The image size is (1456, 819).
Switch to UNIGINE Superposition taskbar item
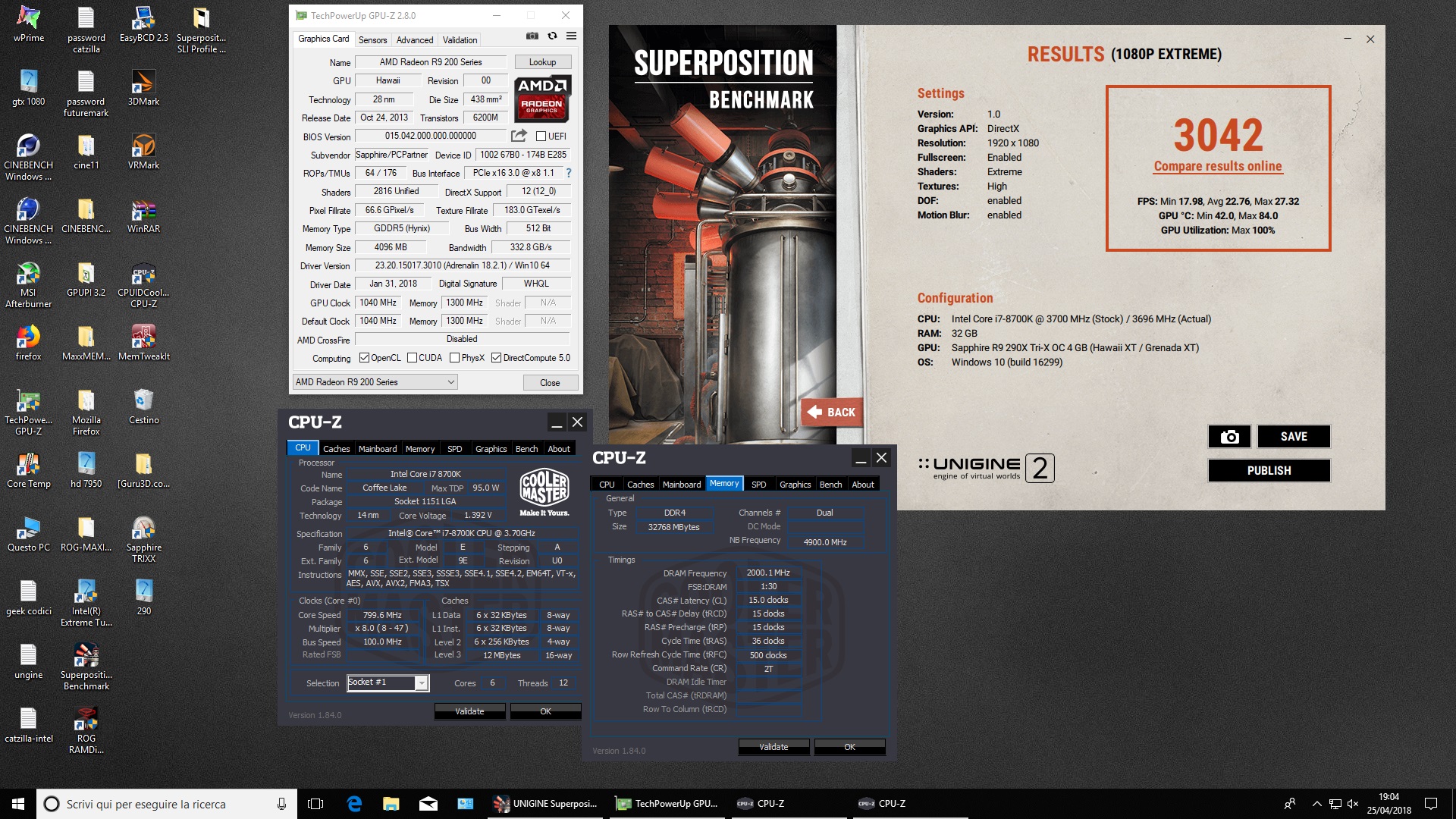545,804
